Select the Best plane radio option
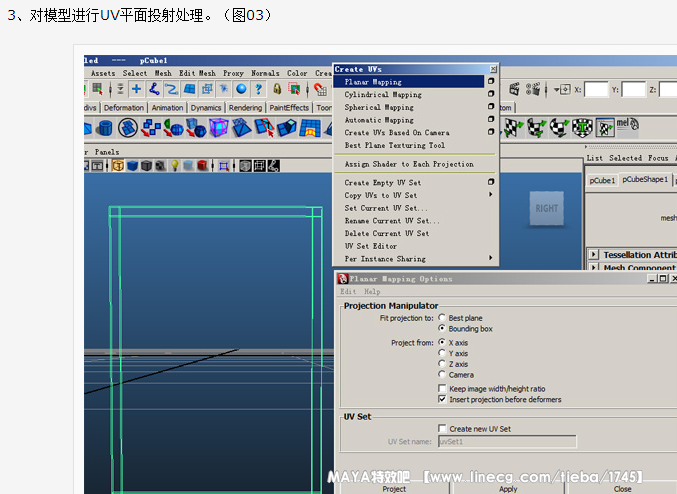The width and height of the screenshot is (677, 494). pyautogui.click(x=442, y=318)
